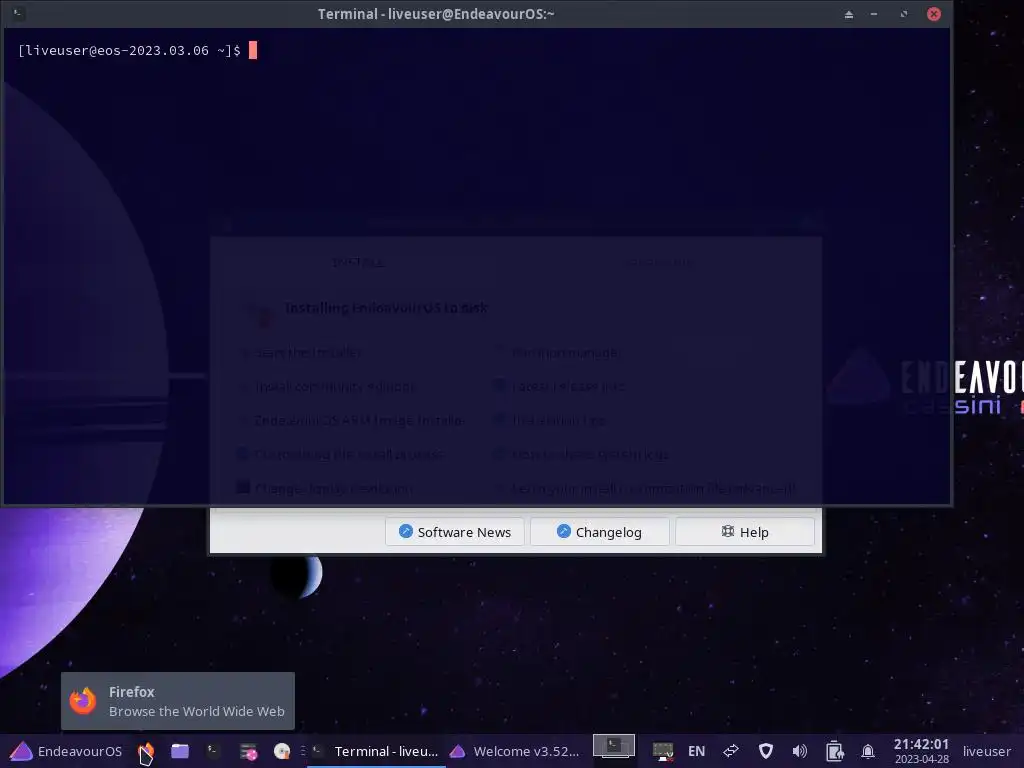Open the EndeavourOS applications menu
Image resolution: width=1024 pixels, height=768 pixels.
pos(65,751)
